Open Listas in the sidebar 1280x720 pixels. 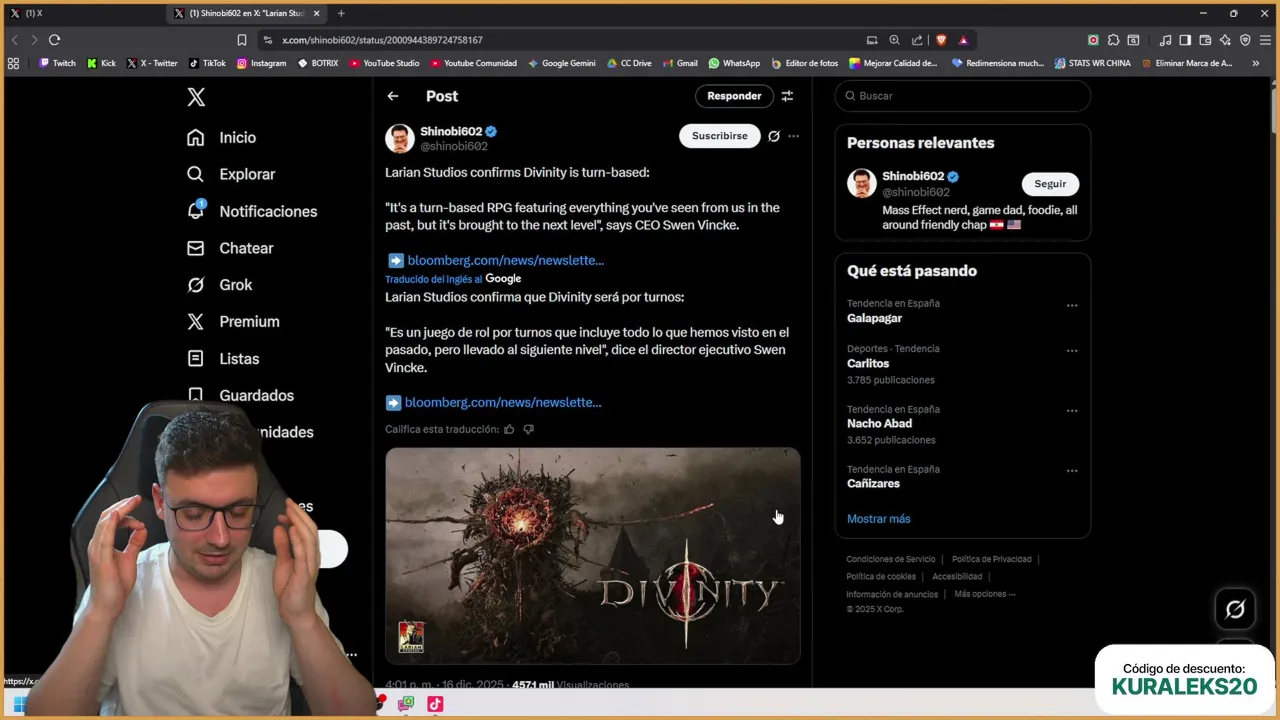pyautogui.click(x=223, y=359)
